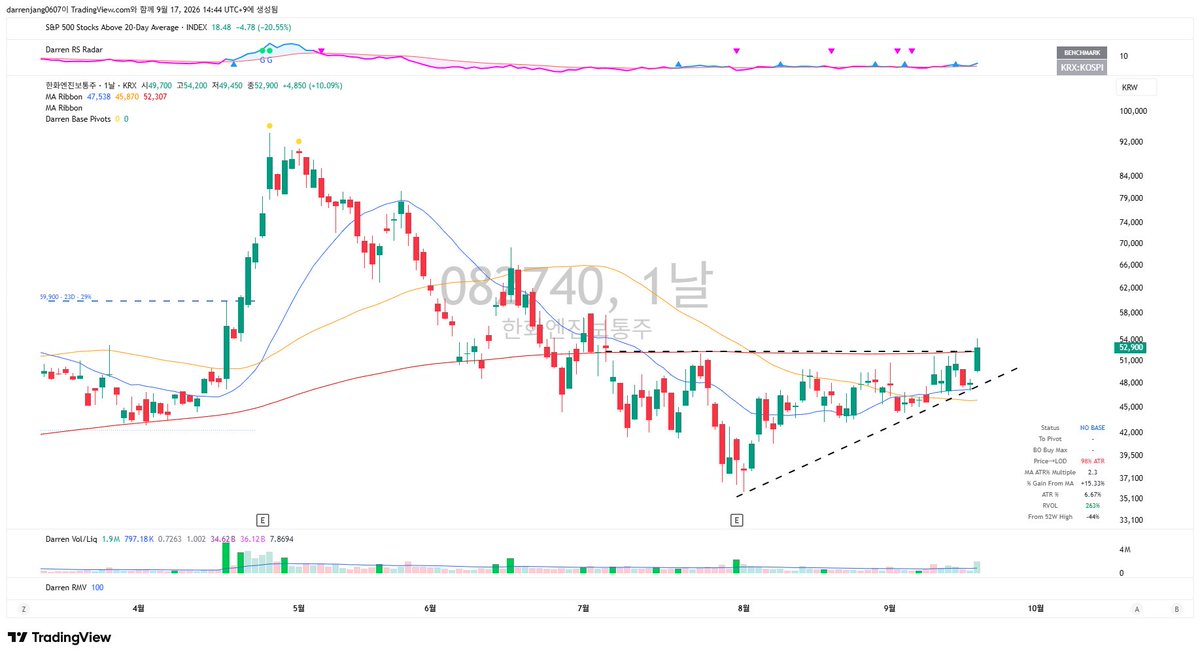Click the BENCHMARK header label

(1080, 52)
